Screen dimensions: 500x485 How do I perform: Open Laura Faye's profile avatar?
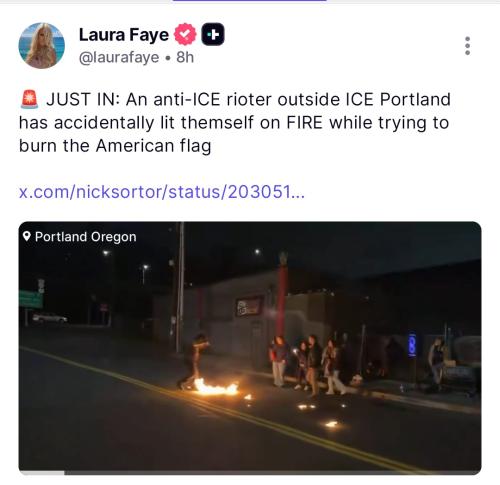42,45
